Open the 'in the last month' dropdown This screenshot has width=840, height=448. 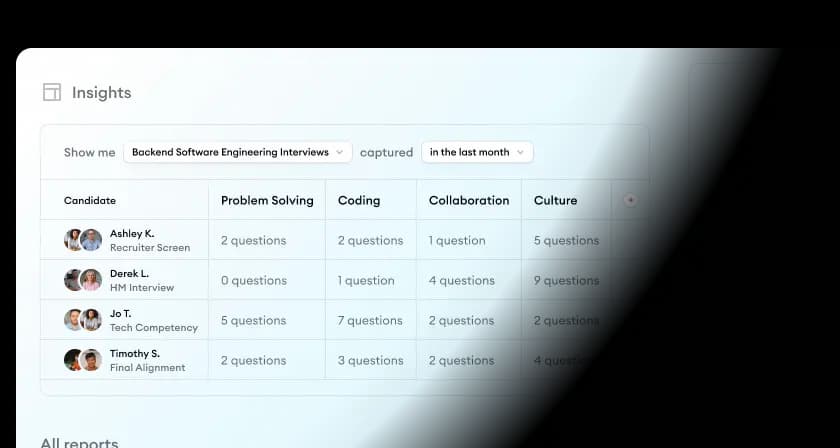tap(477, 152)
